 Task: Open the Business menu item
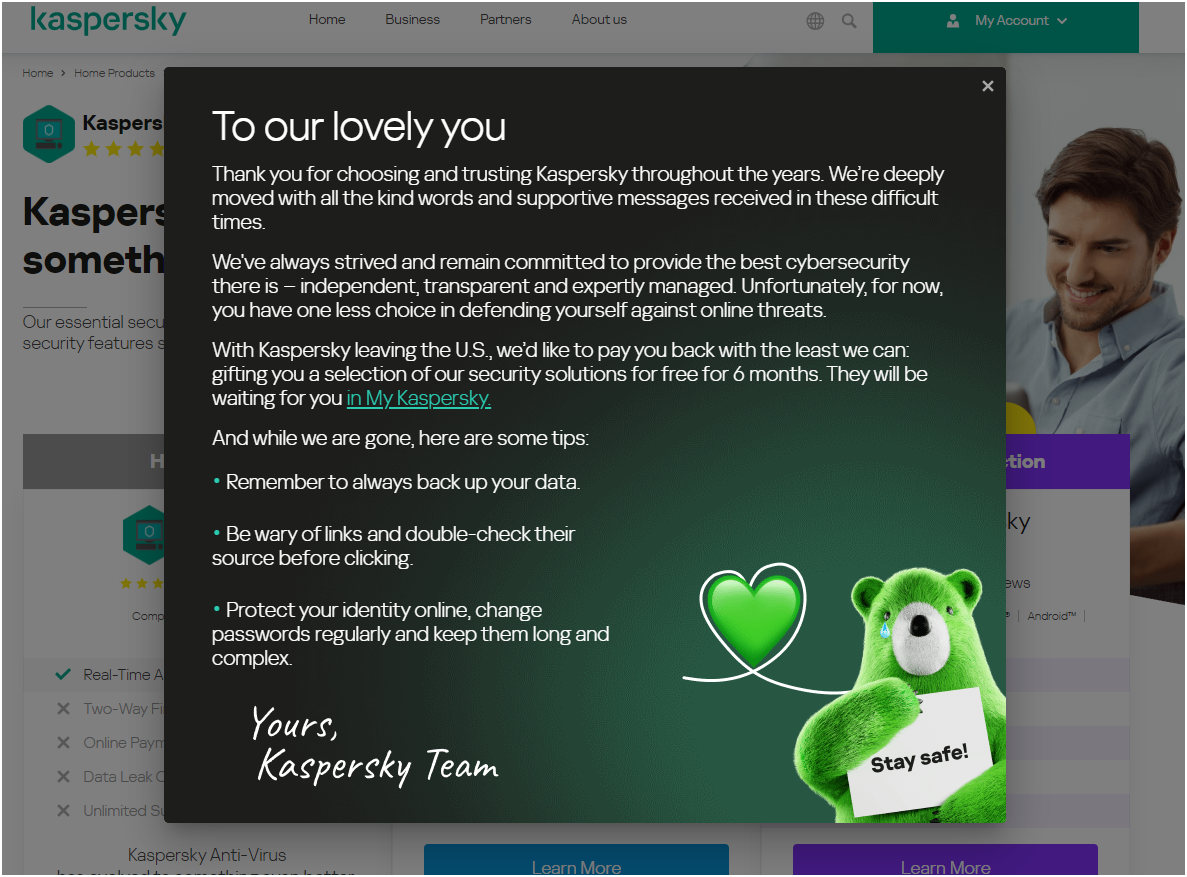412,20
